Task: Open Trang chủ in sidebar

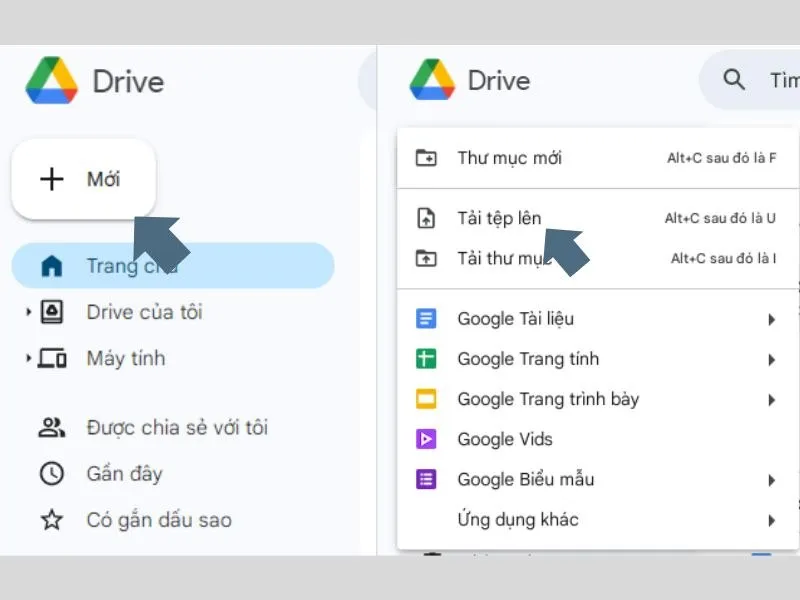Action: (x=173, y=266)
